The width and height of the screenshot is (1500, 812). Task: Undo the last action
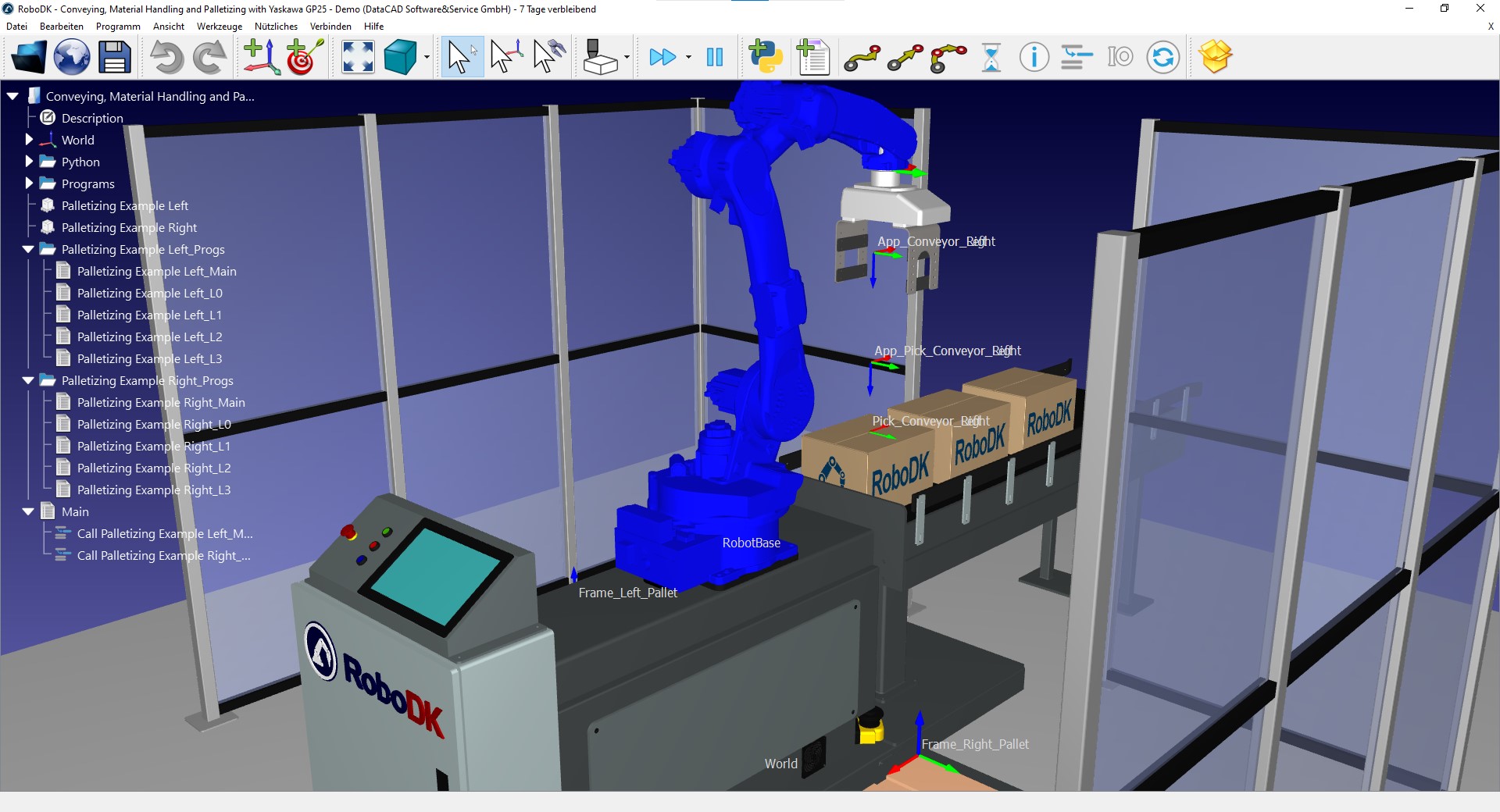pyautogui.click(x=166, y=57)
